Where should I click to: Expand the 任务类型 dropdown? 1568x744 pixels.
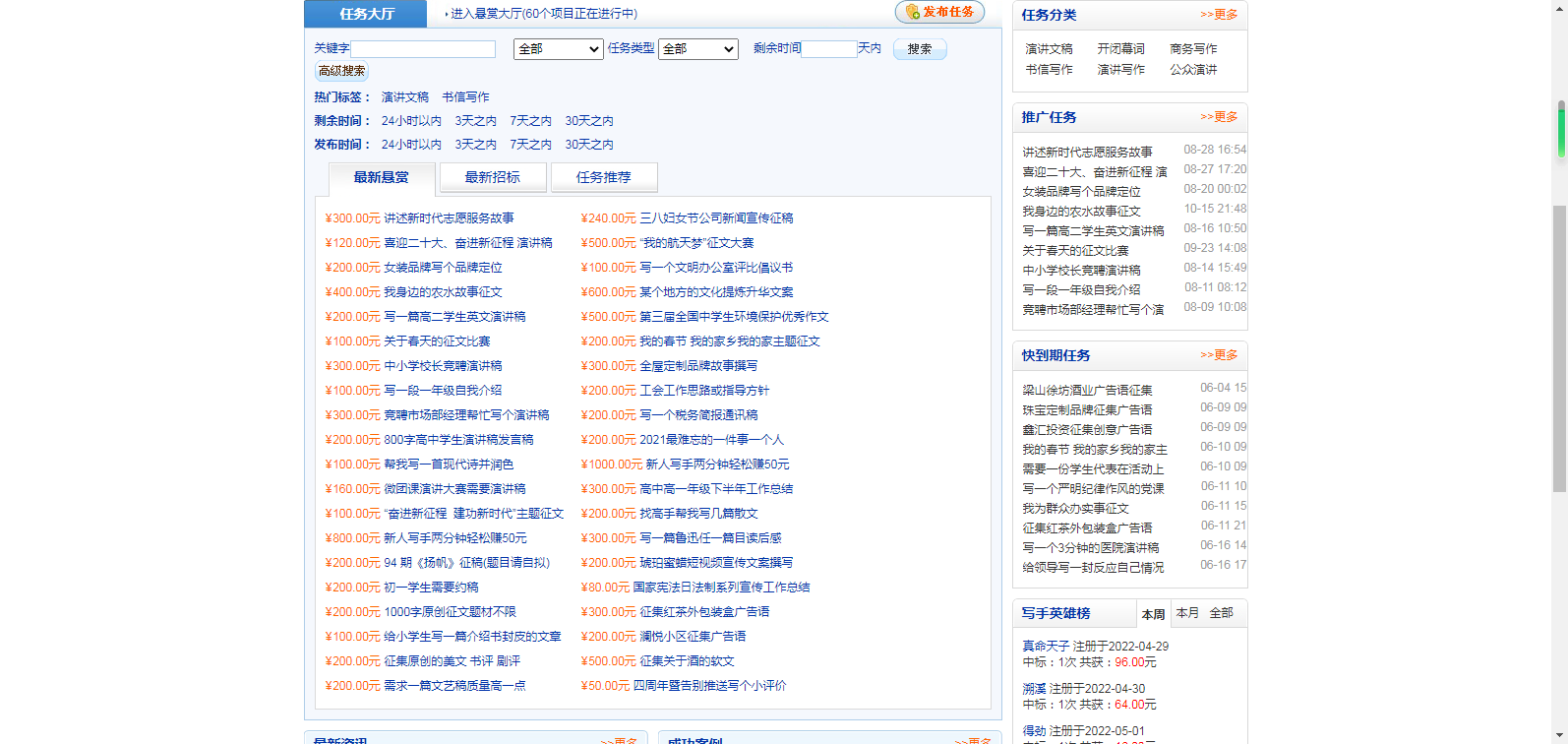[x=698, y=49]
